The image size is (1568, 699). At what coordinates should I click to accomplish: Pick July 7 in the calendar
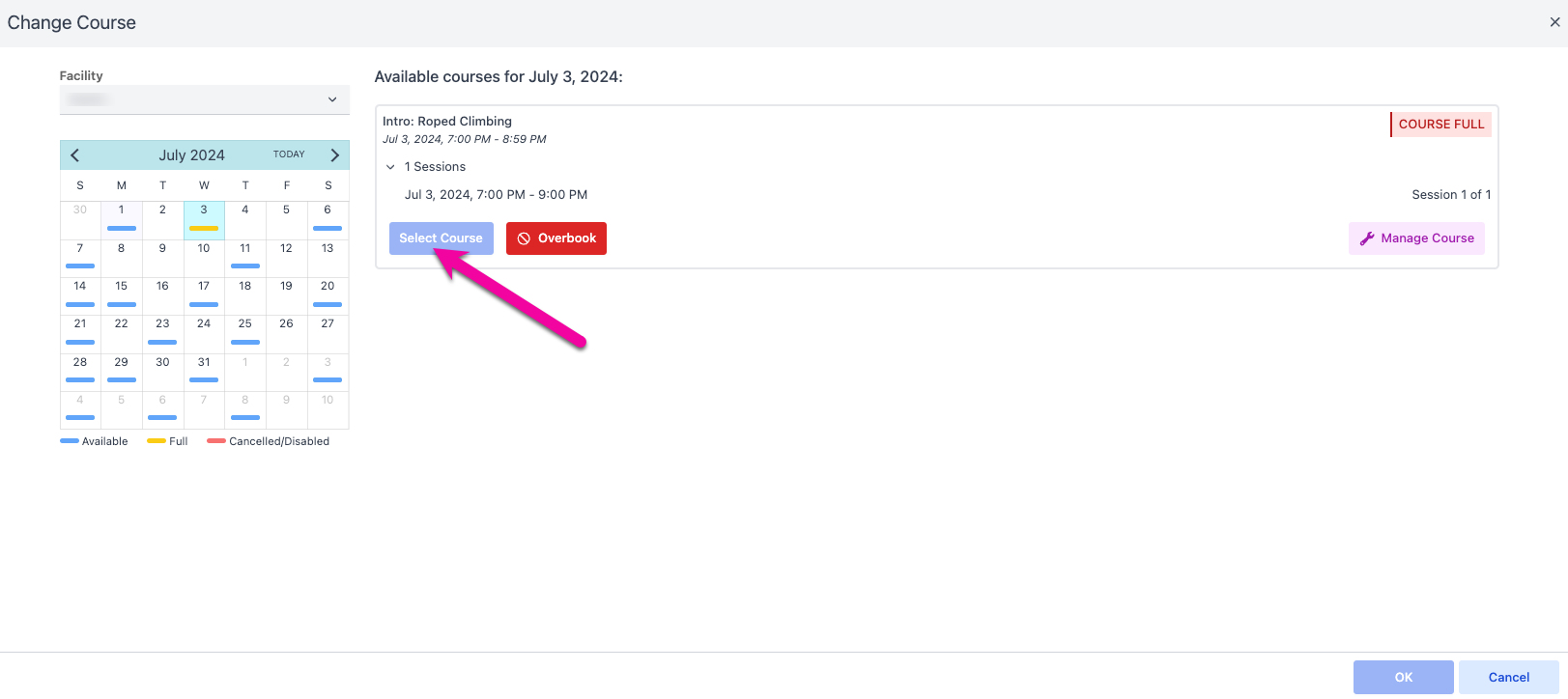(x=80, y=259)
